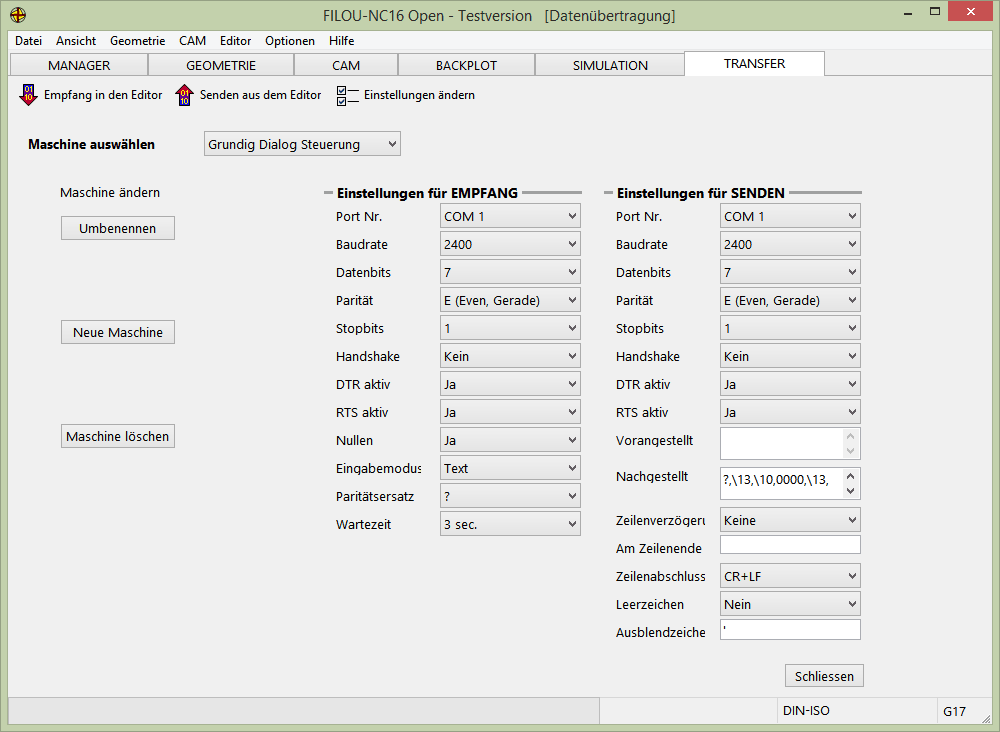1000x732 pixels.
Task: Click the Schliessen button
Action: pyautogui.click(x=824, y=676)
